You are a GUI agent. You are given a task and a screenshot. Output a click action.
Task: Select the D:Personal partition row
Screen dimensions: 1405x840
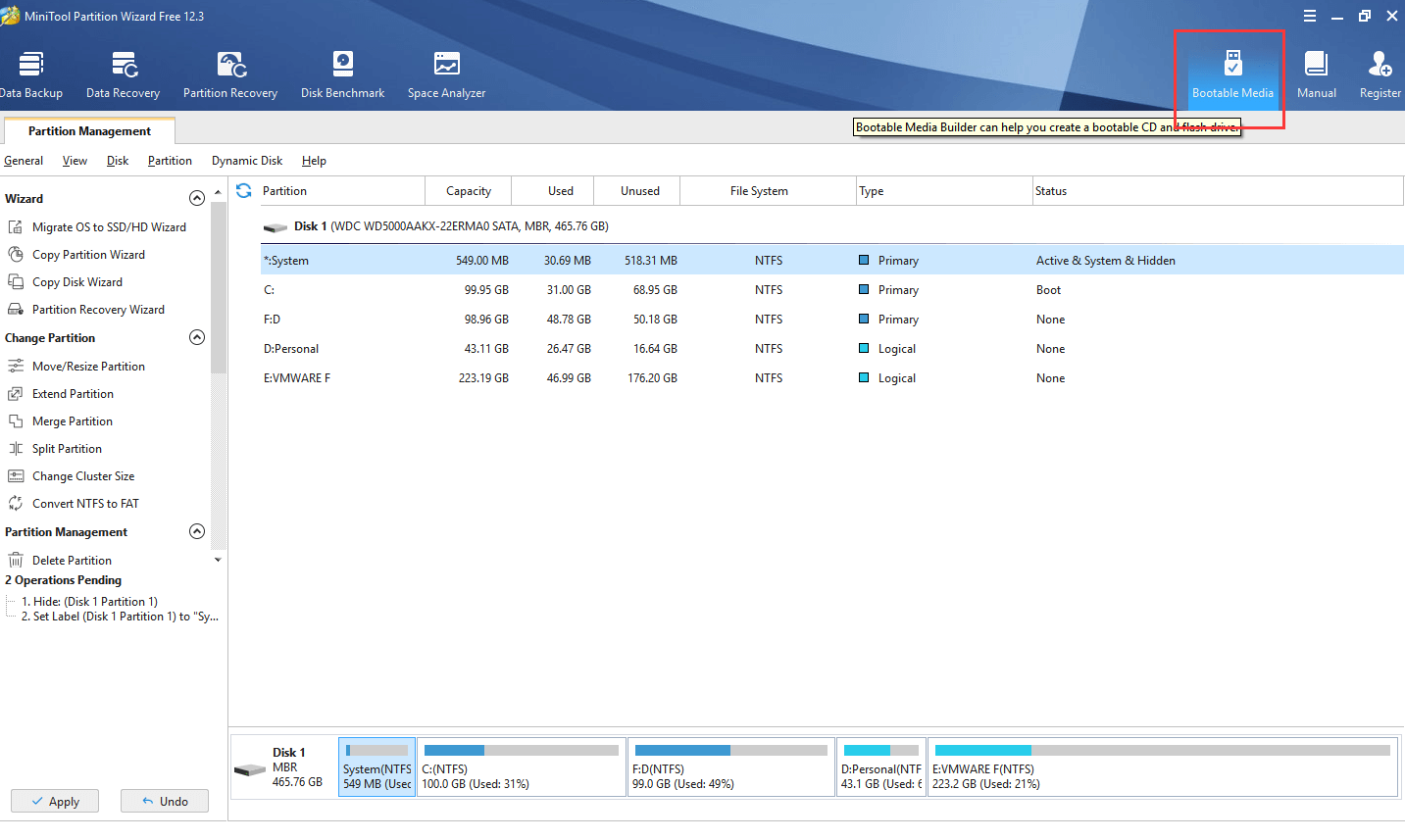(x=832, y=349)
